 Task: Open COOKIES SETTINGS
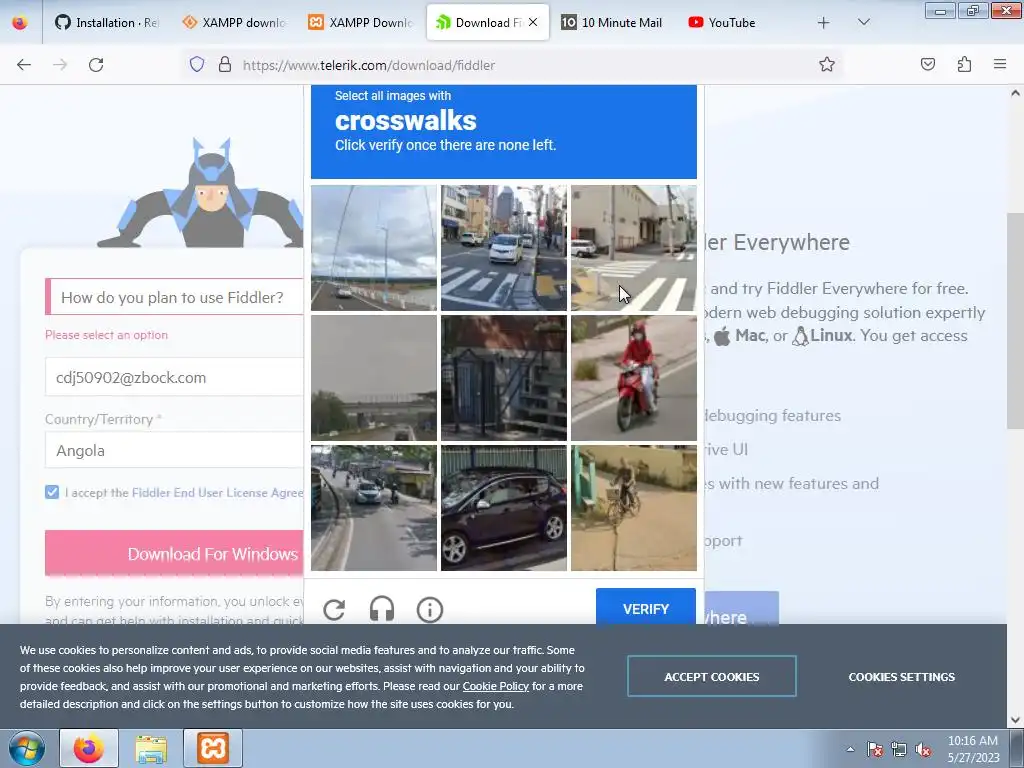point(901,677)
